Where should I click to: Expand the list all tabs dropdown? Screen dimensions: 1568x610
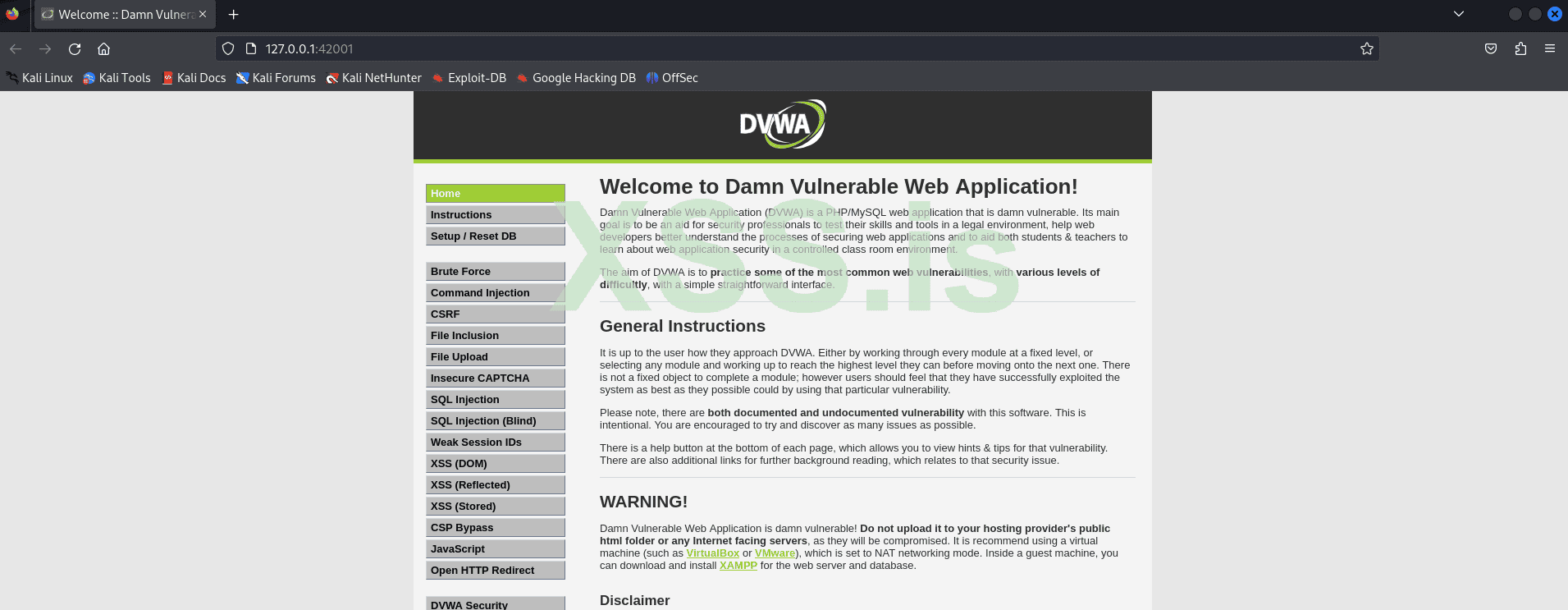1459,14
